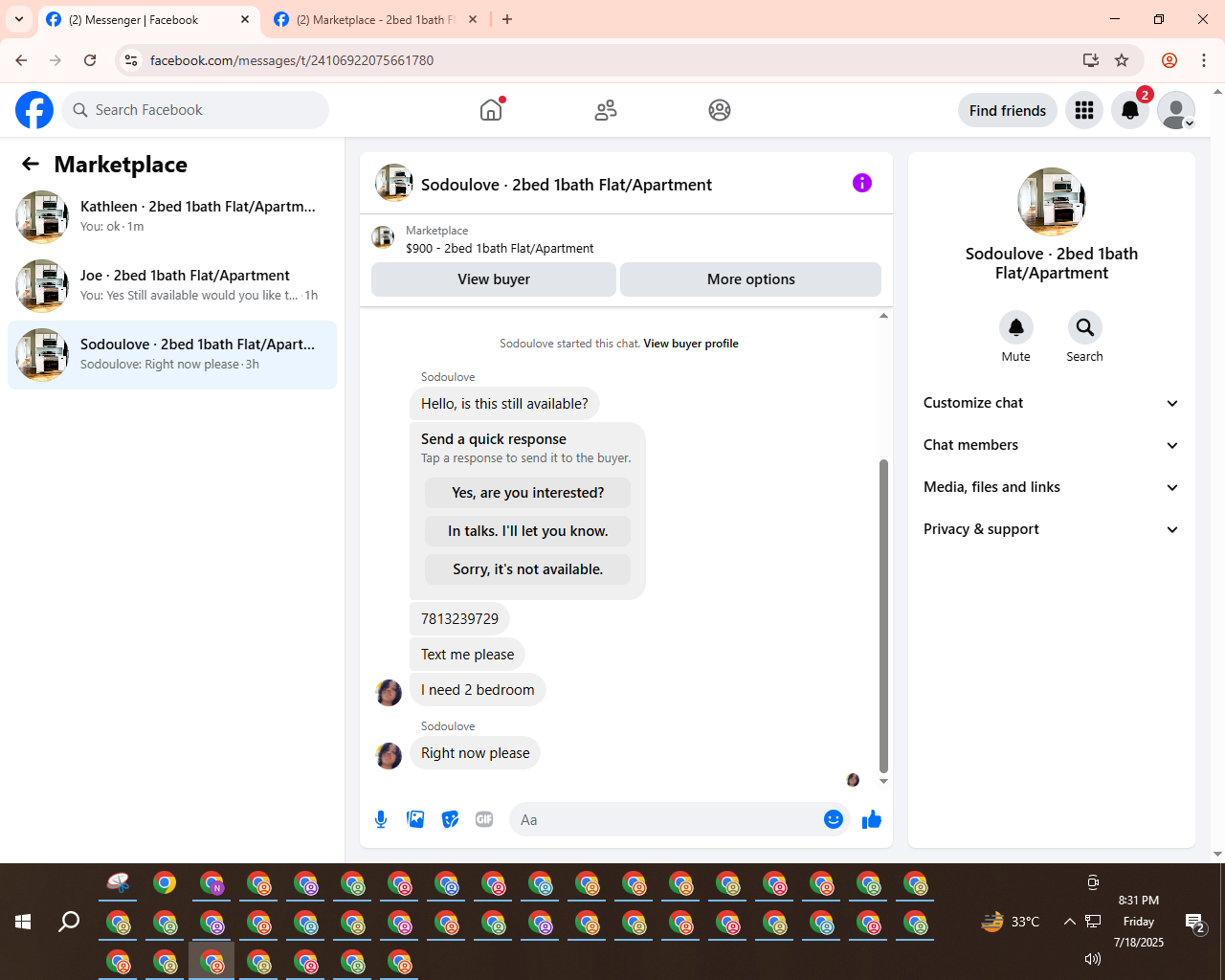Click Sodoulove profile picture in right panel
This screenshot has width=1225, height=980.
point(1052,202)
